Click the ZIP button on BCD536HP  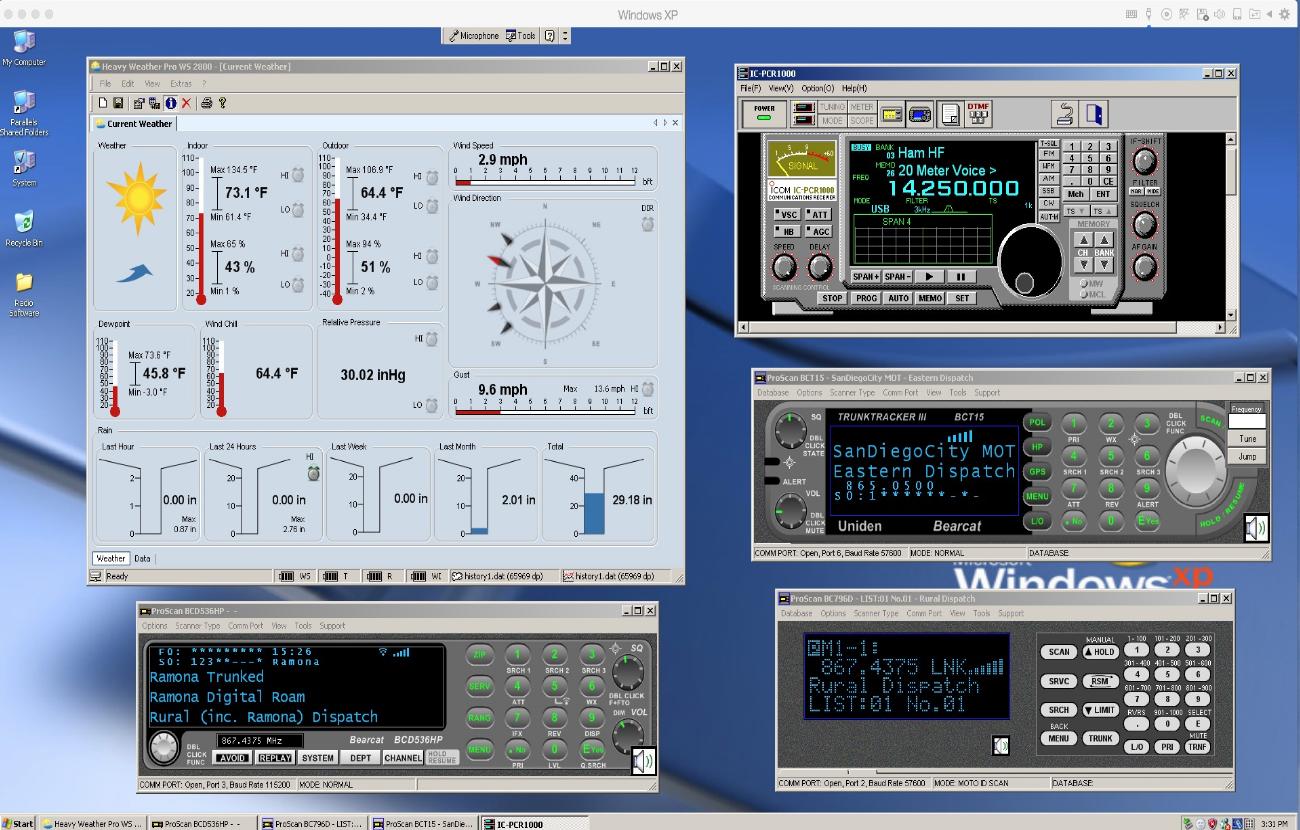click(x=480, y=656)
